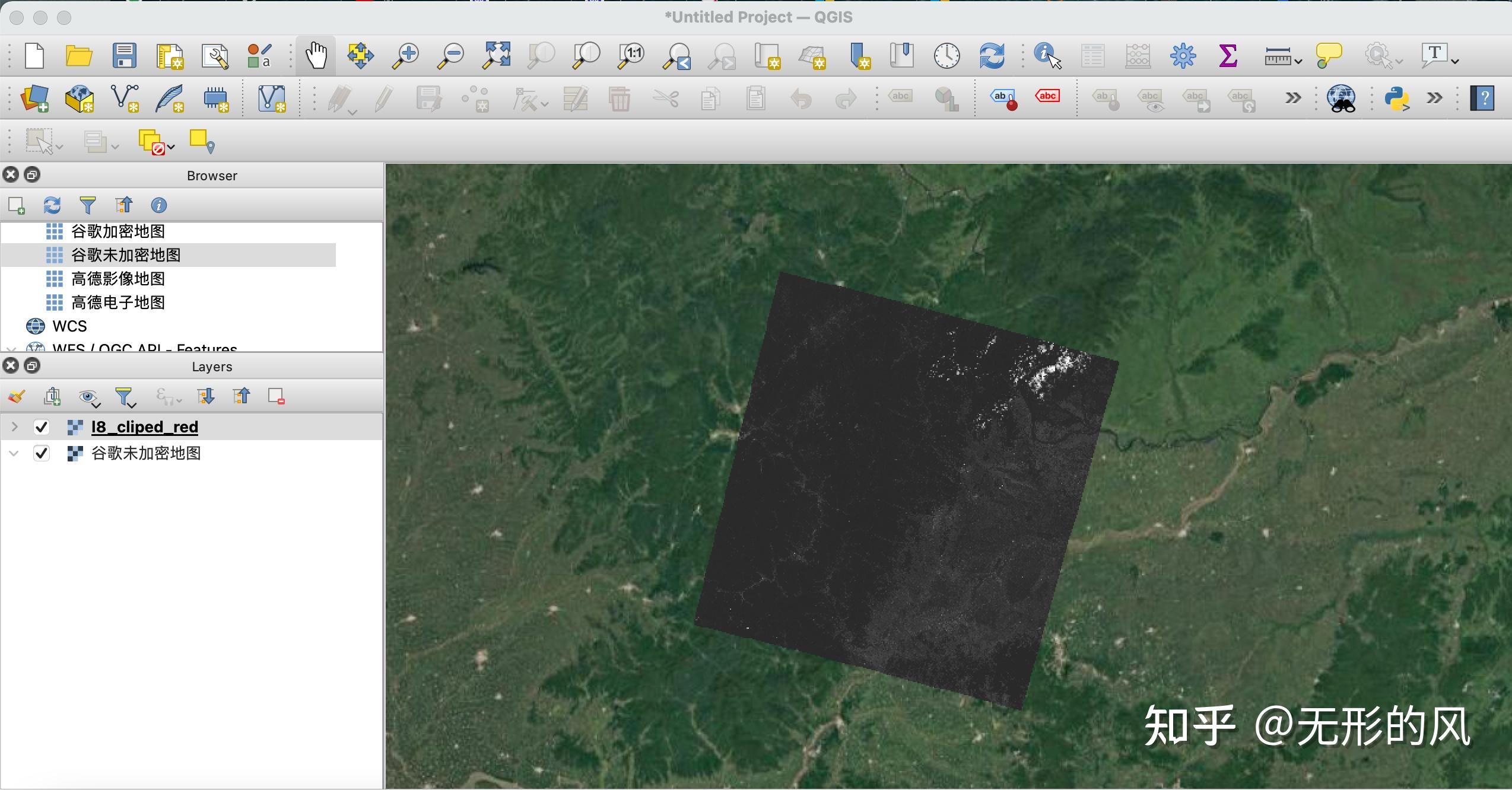Select WCS entry in Browser
Screen dimensions: 1512x790
pos(69,326)
